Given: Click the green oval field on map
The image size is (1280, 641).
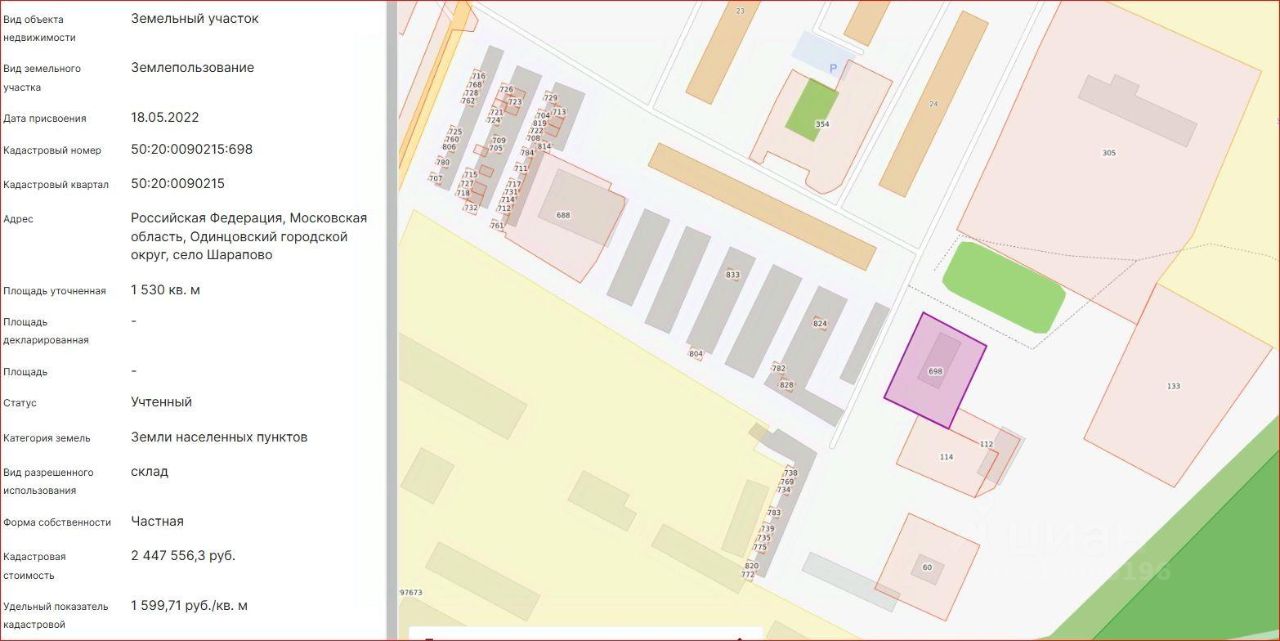Looking at the screenshot, I should point(1003,285).
